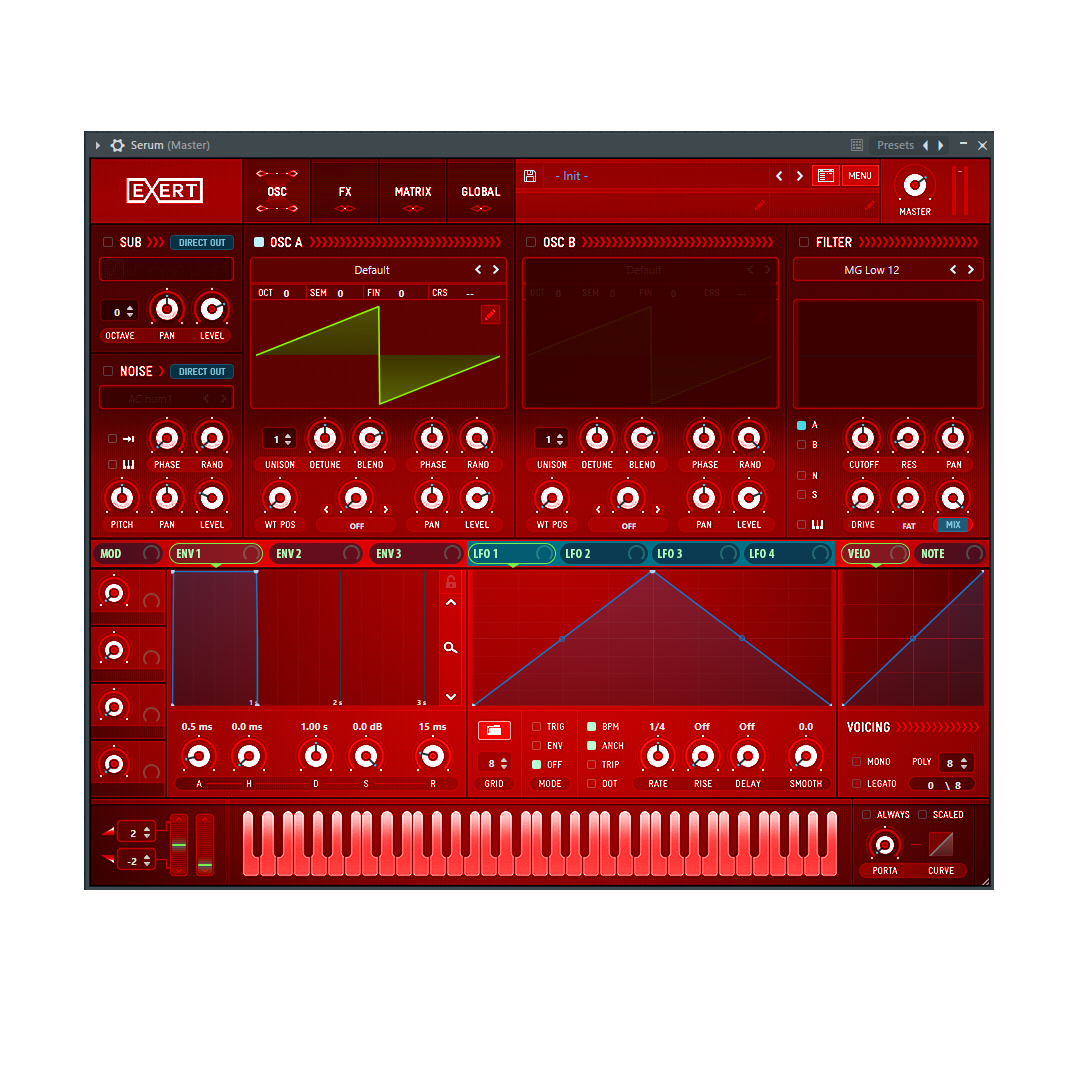Click the SUB DIRECT OUT button
Screen dimensions: 1080x1080
(x=202, y=242)
